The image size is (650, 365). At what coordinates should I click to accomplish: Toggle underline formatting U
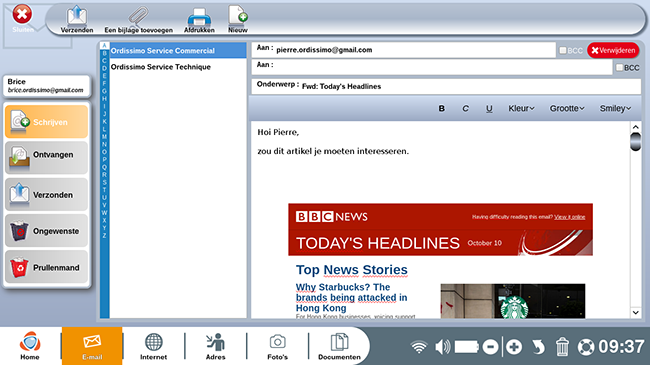coord(489,108)
